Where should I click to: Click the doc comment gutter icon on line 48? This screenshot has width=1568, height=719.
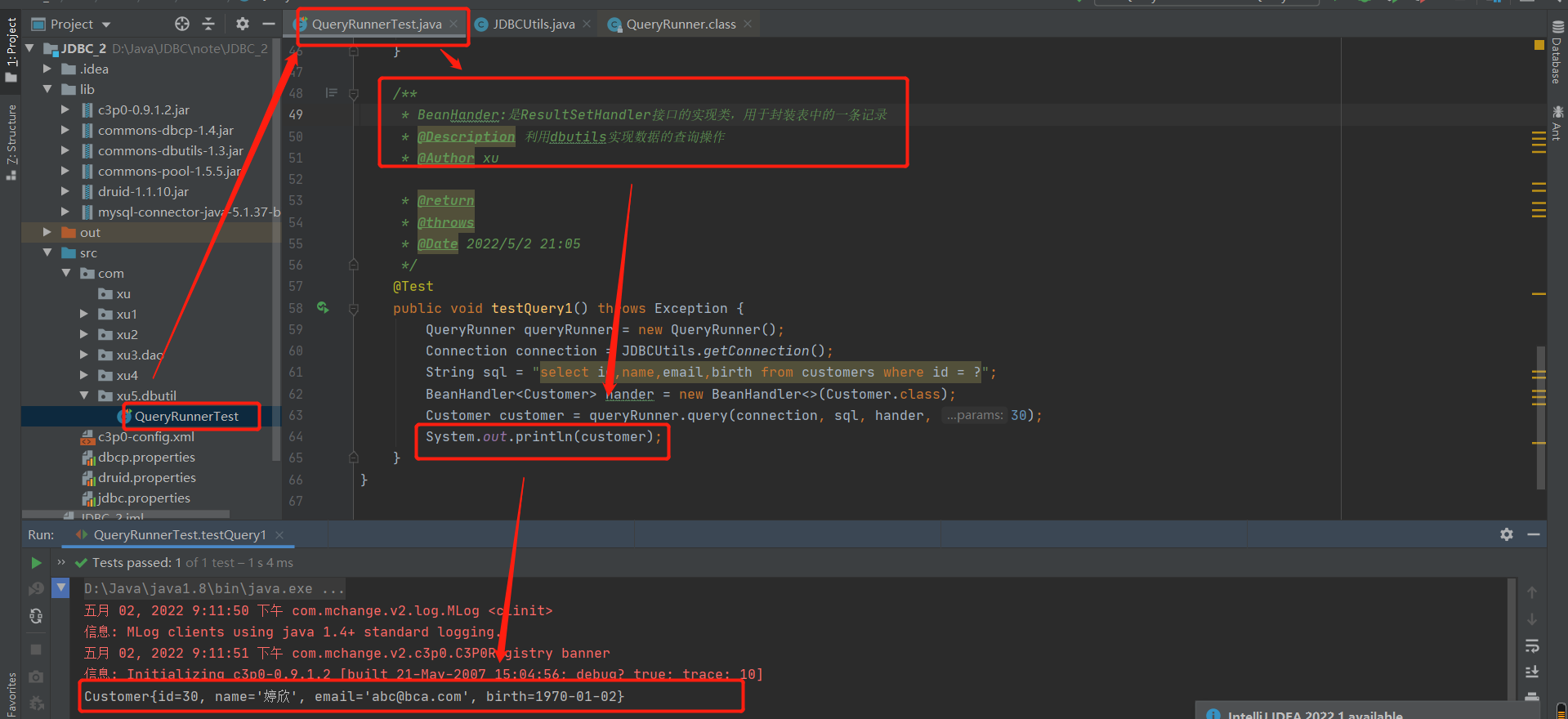pos(331,93)
